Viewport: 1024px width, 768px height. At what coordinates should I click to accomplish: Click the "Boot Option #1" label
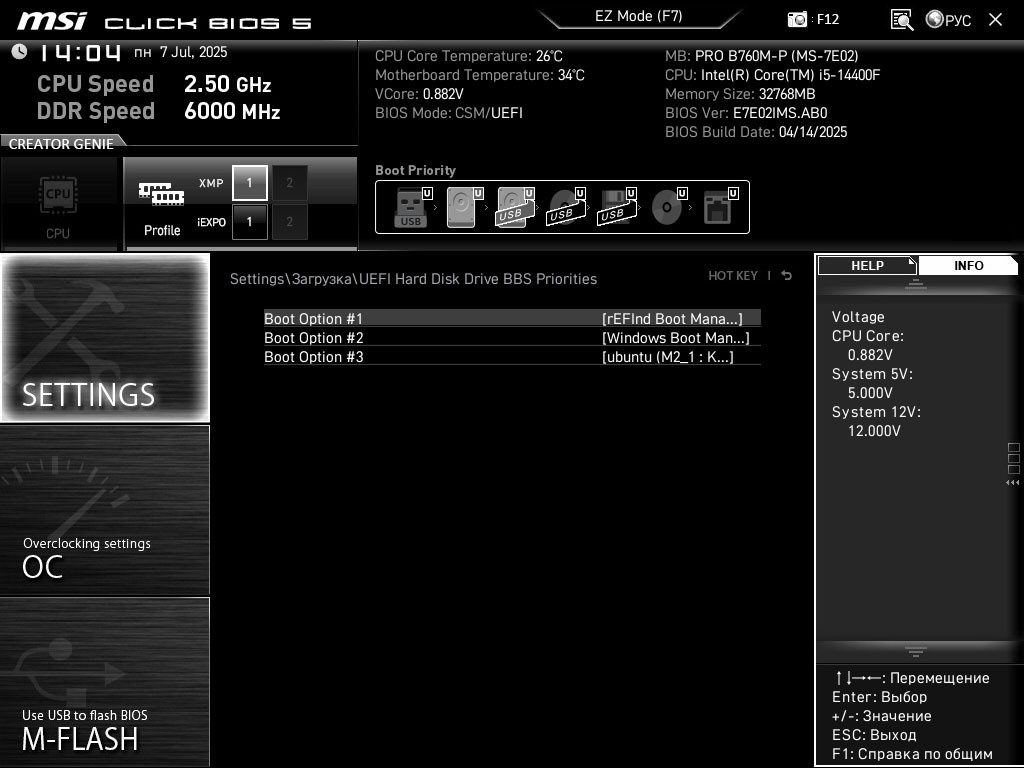pyautogui.click(x=313, y=319)
